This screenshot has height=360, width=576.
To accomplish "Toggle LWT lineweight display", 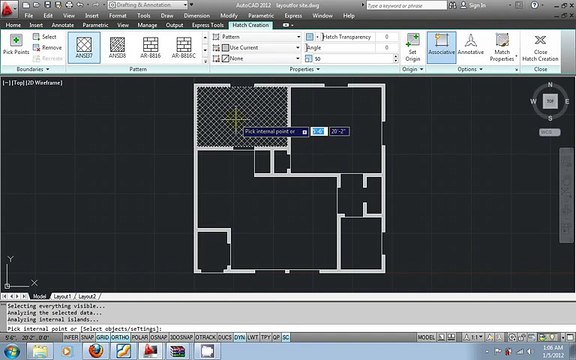I will 252,337.
